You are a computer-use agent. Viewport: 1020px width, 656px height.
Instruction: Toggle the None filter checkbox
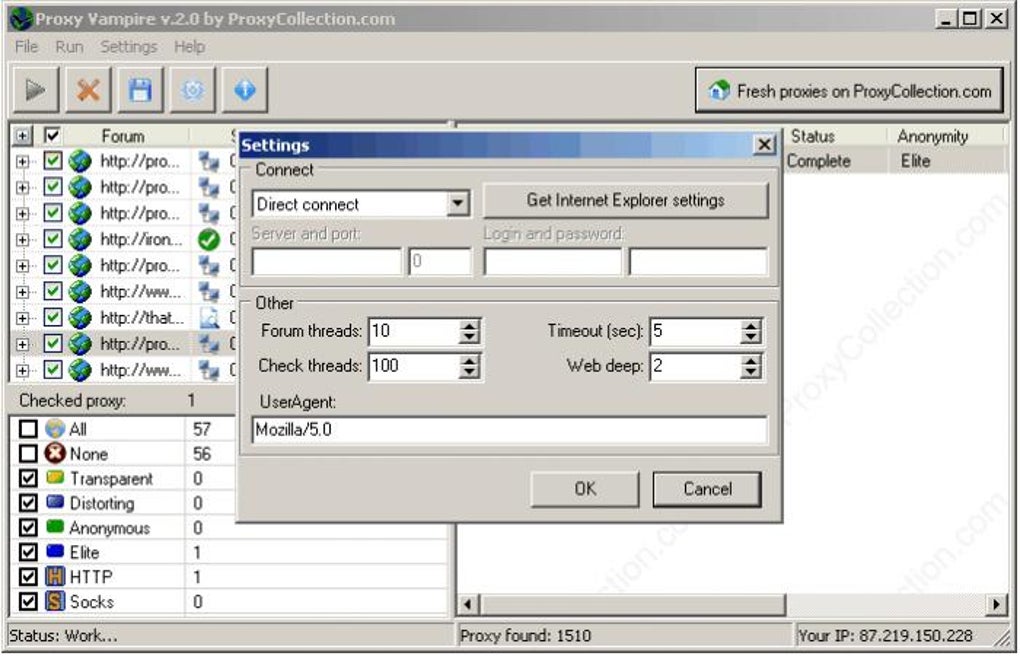pos(28,454)
